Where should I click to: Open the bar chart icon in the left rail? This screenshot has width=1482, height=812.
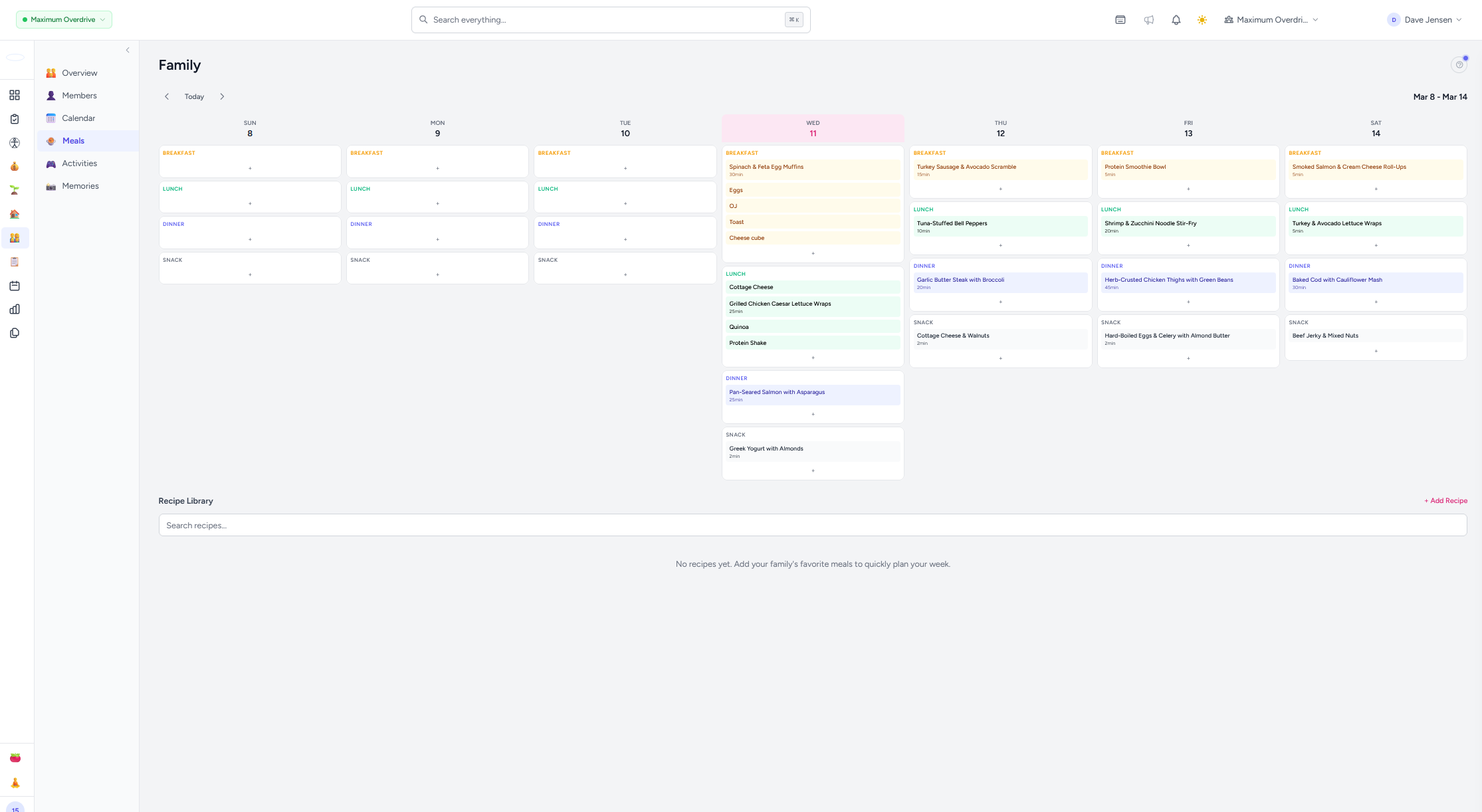coord(15,310)
